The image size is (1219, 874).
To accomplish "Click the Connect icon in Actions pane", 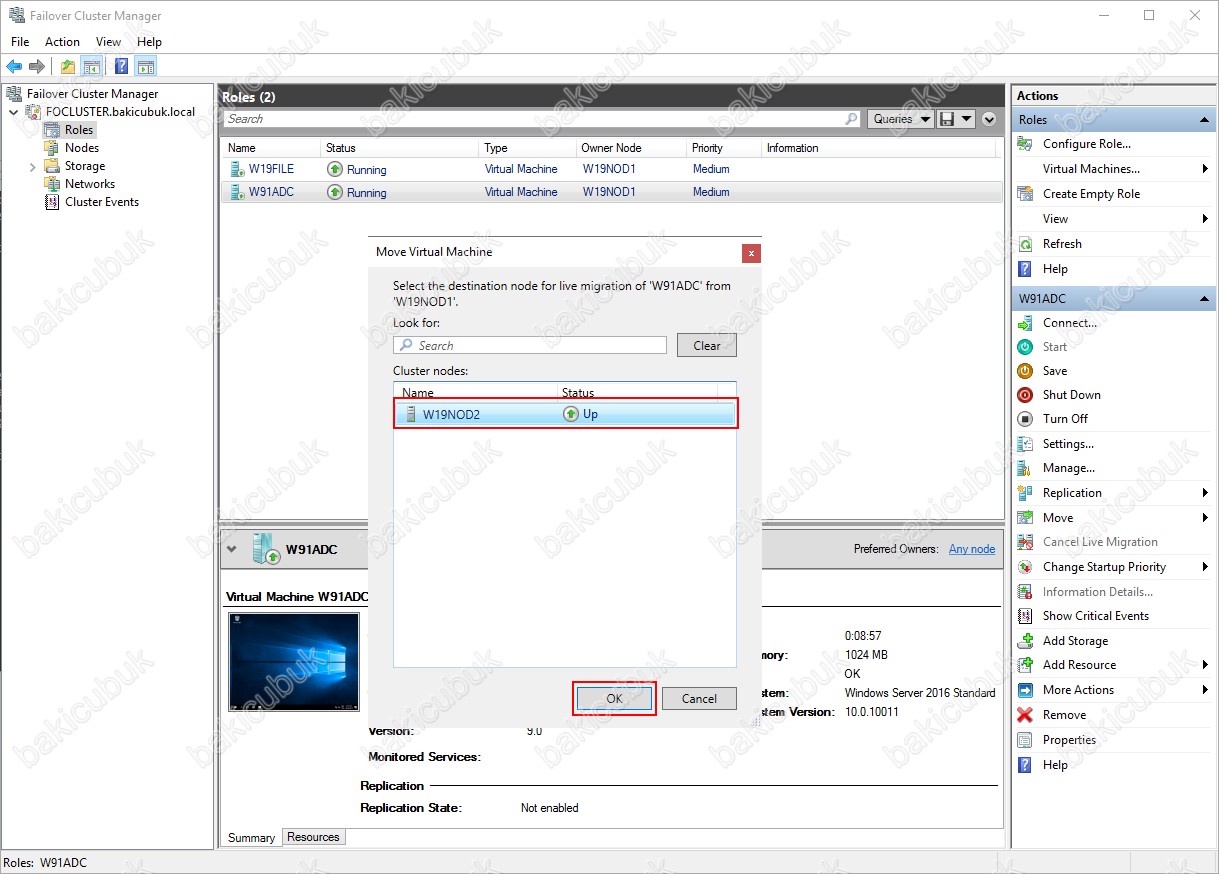I will click(1025, 323).
